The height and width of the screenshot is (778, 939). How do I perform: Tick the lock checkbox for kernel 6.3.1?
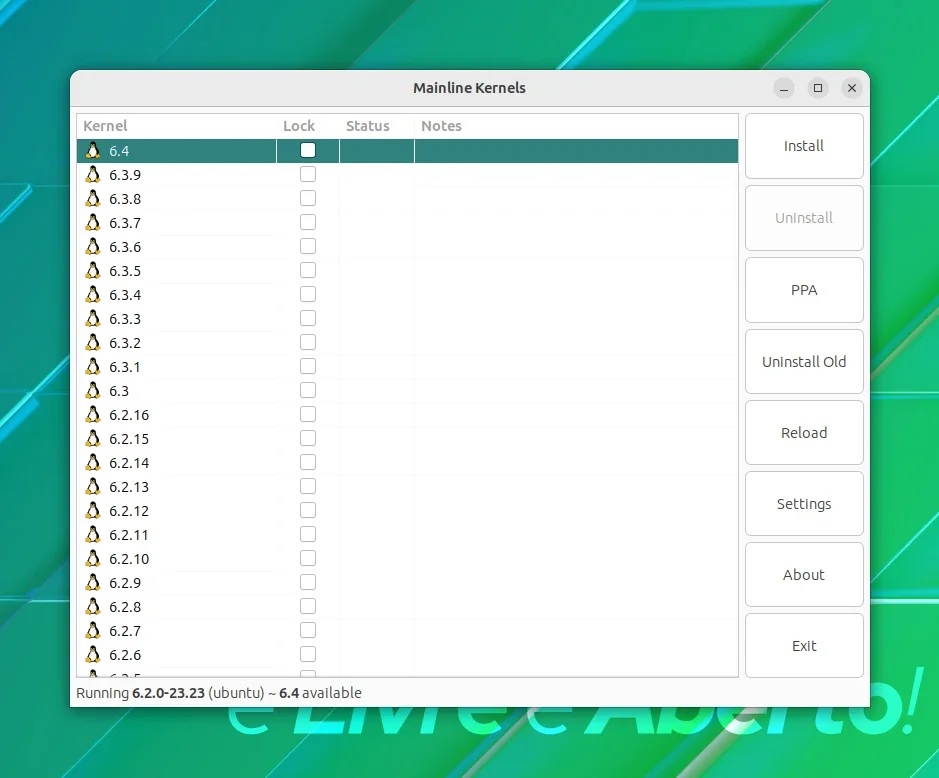(x=308, y=365)
